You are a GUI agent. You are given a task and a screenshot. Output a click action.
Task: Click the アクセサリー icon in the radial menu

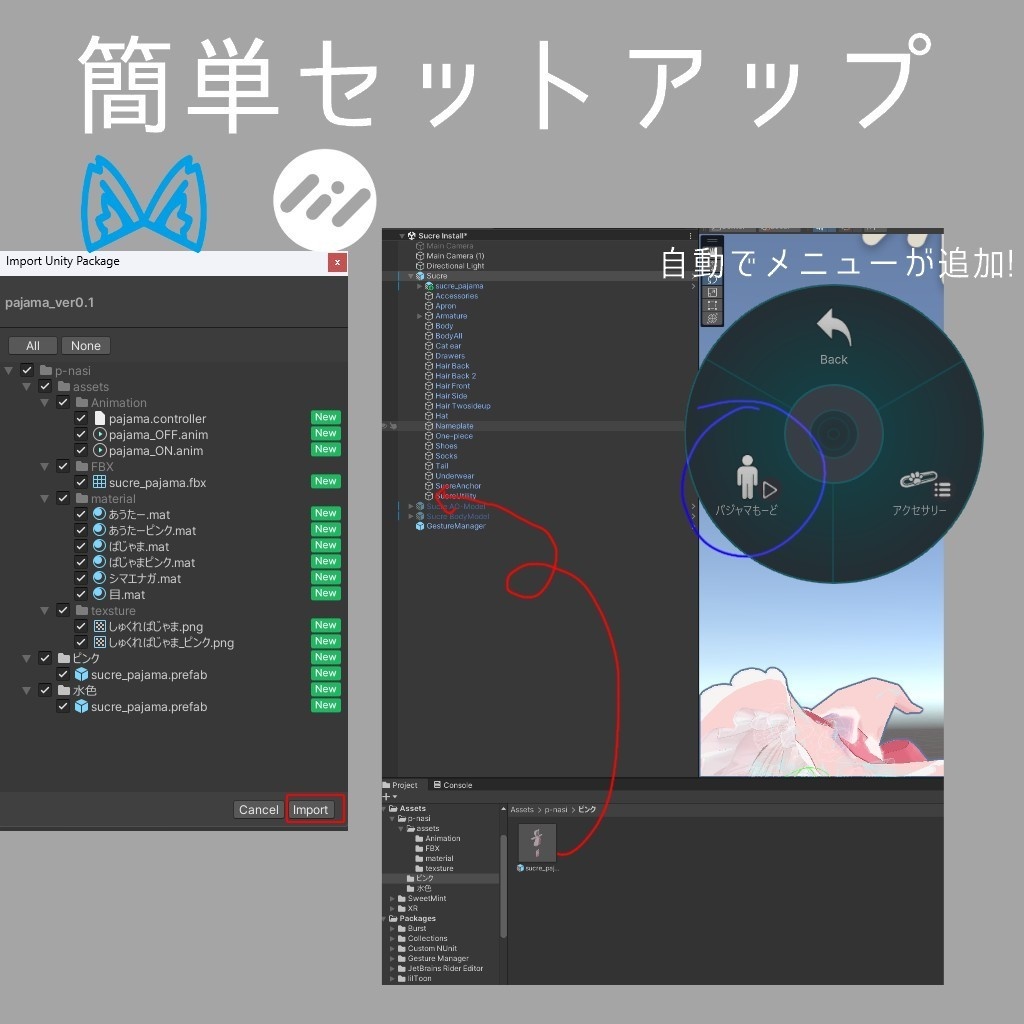point(921,481)
